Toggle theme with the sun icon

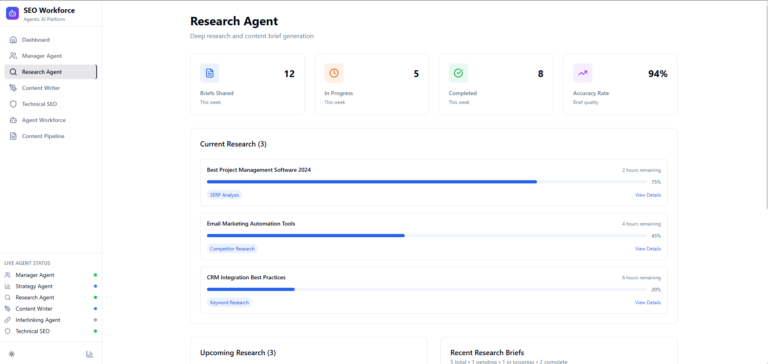[12, 354]
